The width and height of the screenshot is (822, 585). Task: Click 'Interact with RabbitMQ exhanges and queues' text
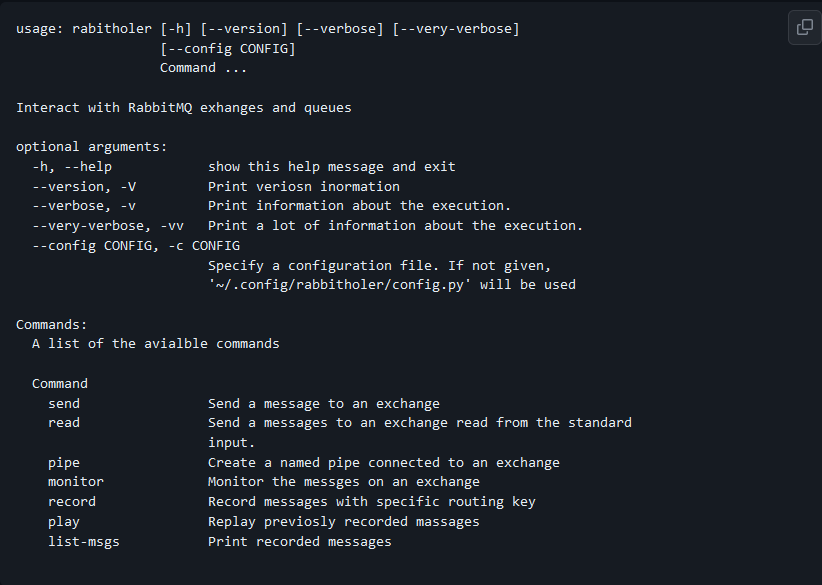(183, 108)
